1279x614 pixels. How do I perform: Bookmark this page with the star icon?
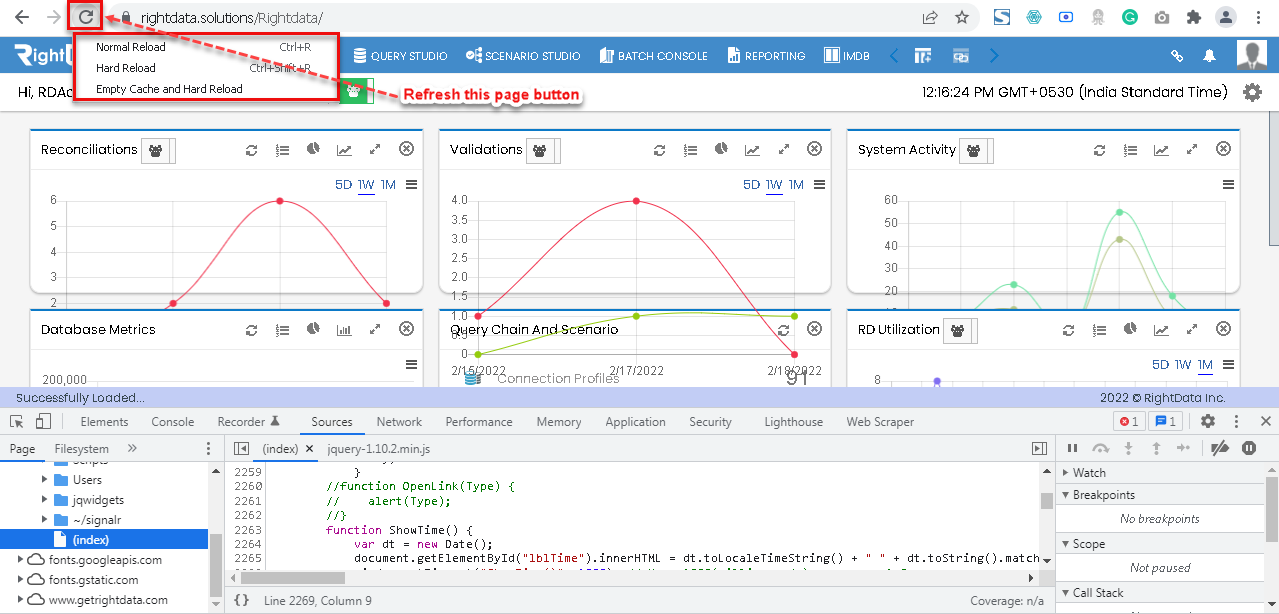pyautogui.click(x=961, y=17)
